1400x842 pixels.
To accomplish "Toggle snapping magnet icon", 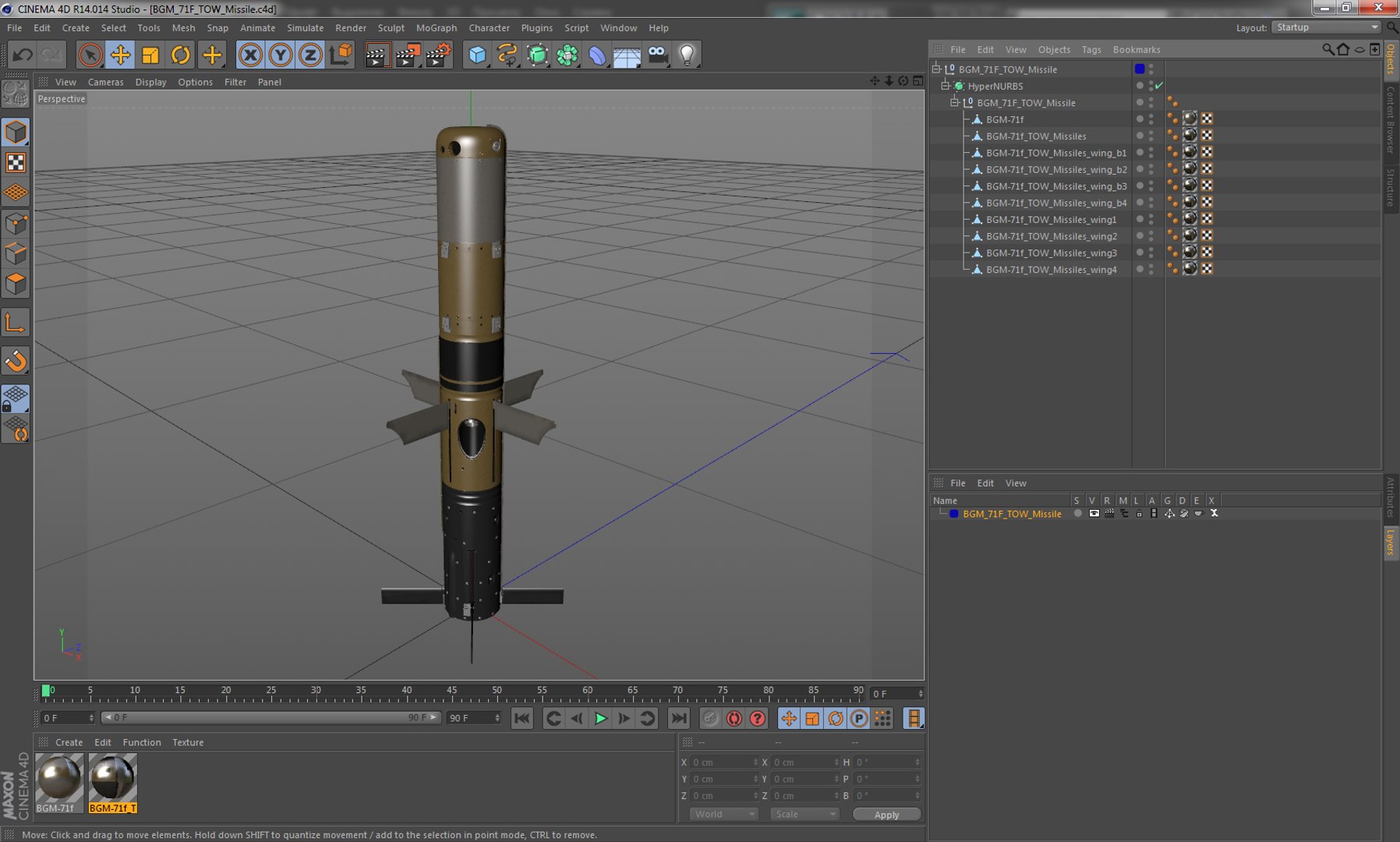I will [x=16, y=361].
